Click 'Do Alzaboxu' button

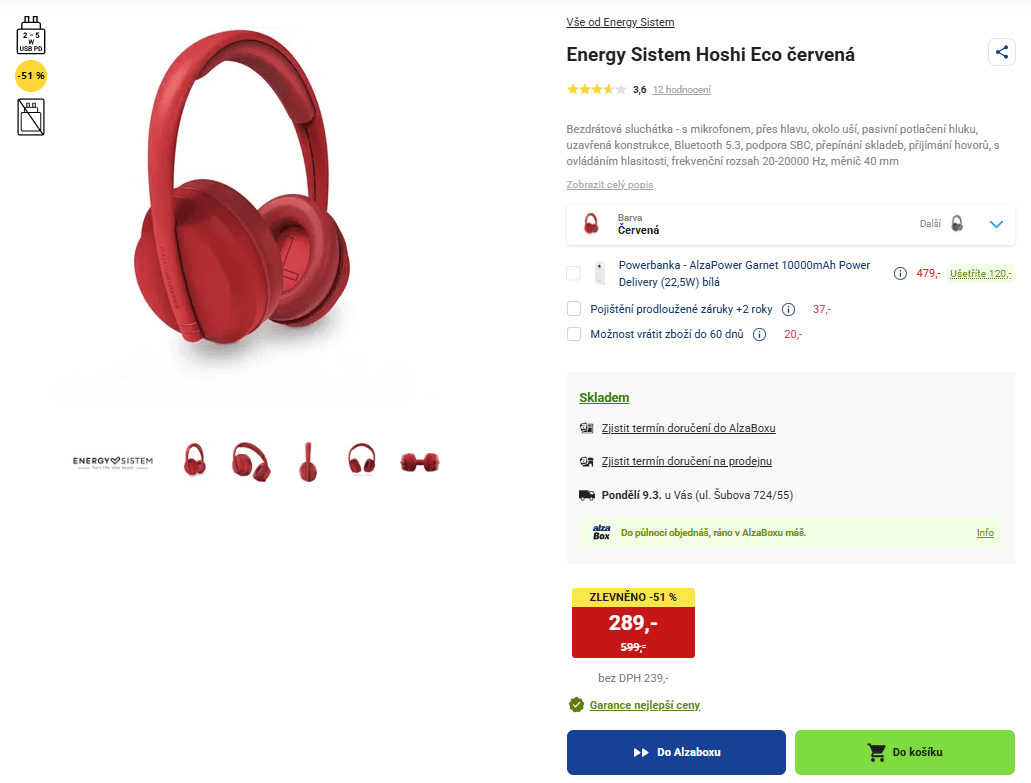point(676,752)
